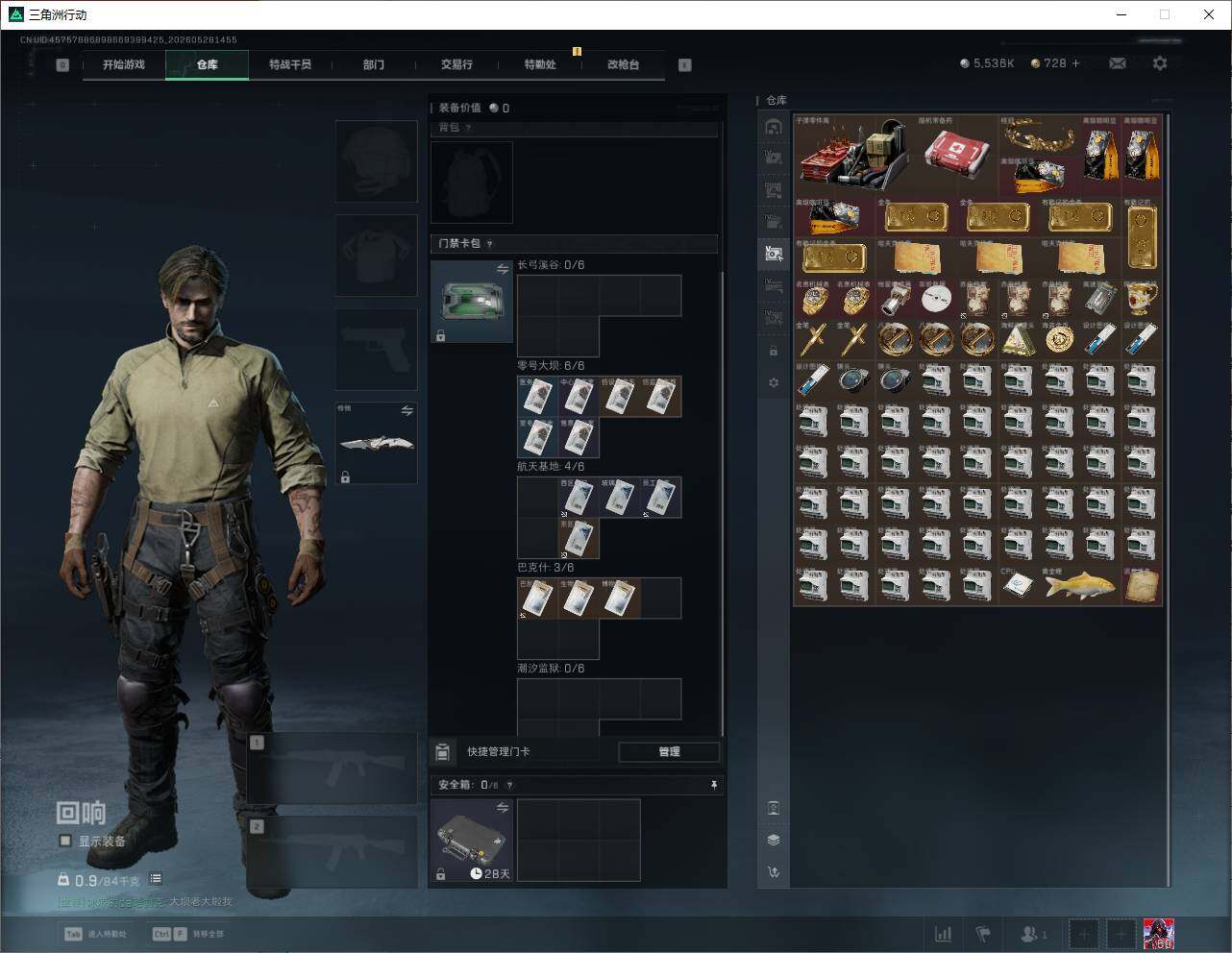Click secondary weapon slot 2
Image resolution: width=1232 pixels, height=953 pixels.
[333, 852]
